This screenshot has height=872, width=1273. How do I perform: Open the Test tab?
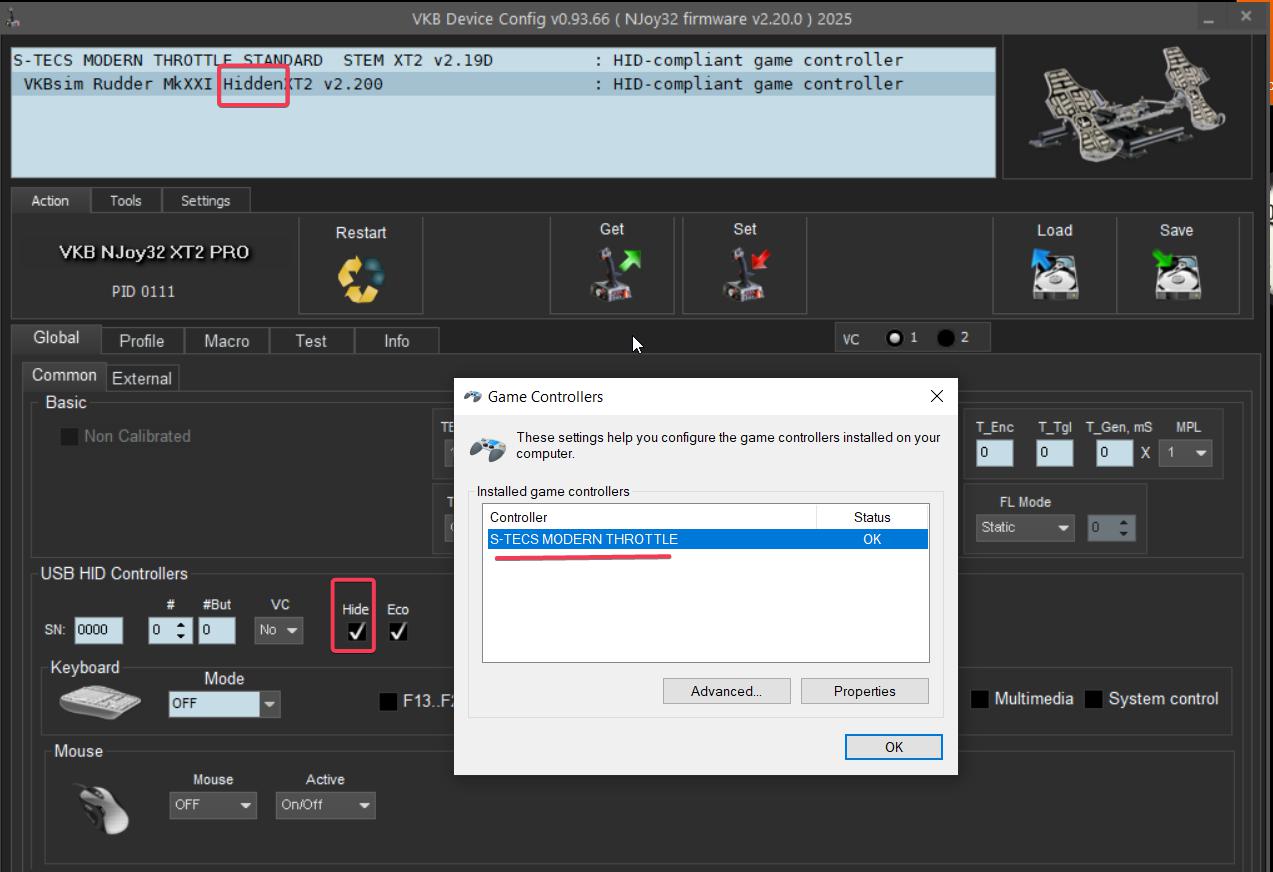point(311,341)
